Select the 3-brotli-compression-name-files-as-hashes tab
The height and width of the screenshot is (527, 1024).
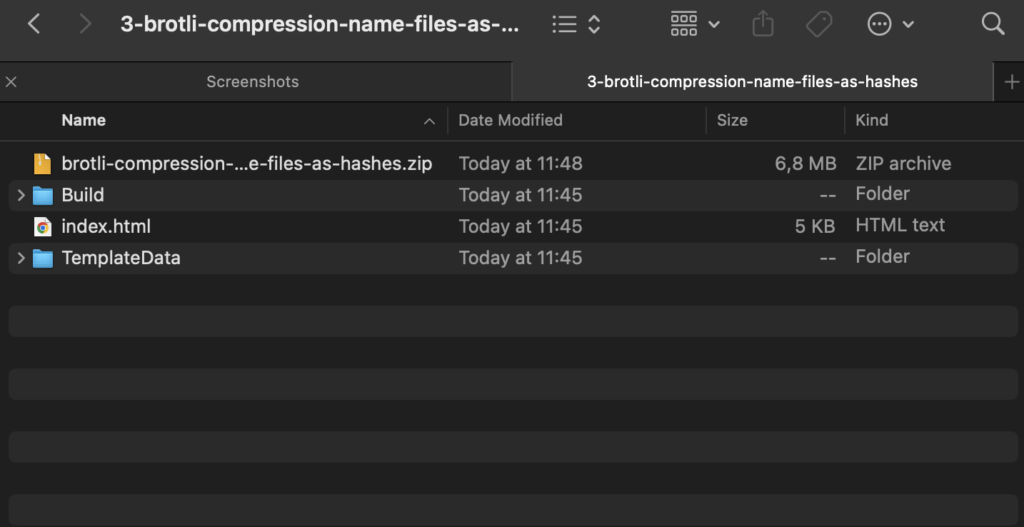click(752, 82)
